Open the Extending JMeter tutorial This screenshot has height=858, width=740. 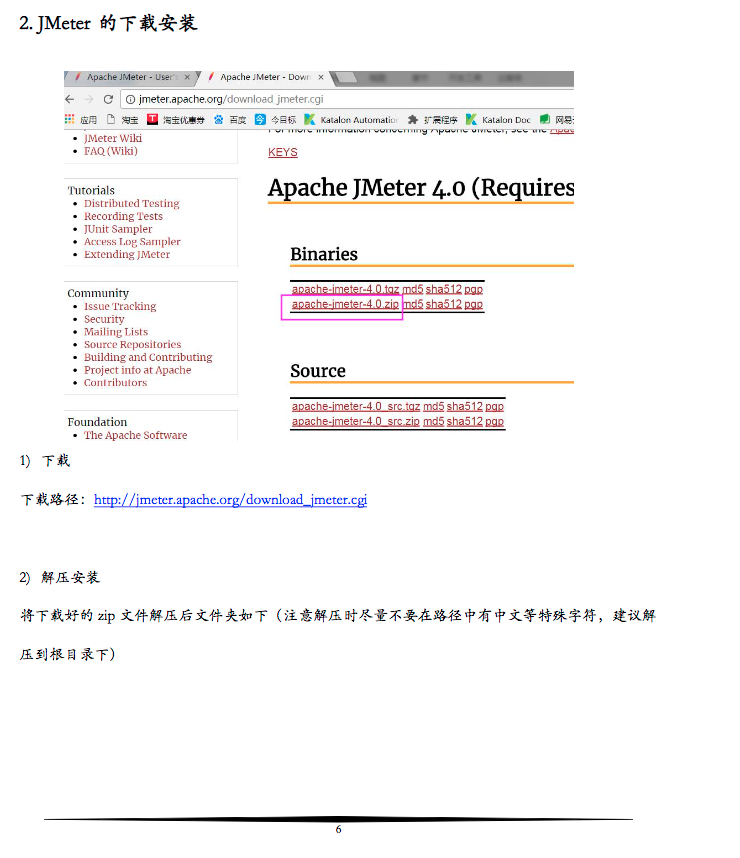127,254
